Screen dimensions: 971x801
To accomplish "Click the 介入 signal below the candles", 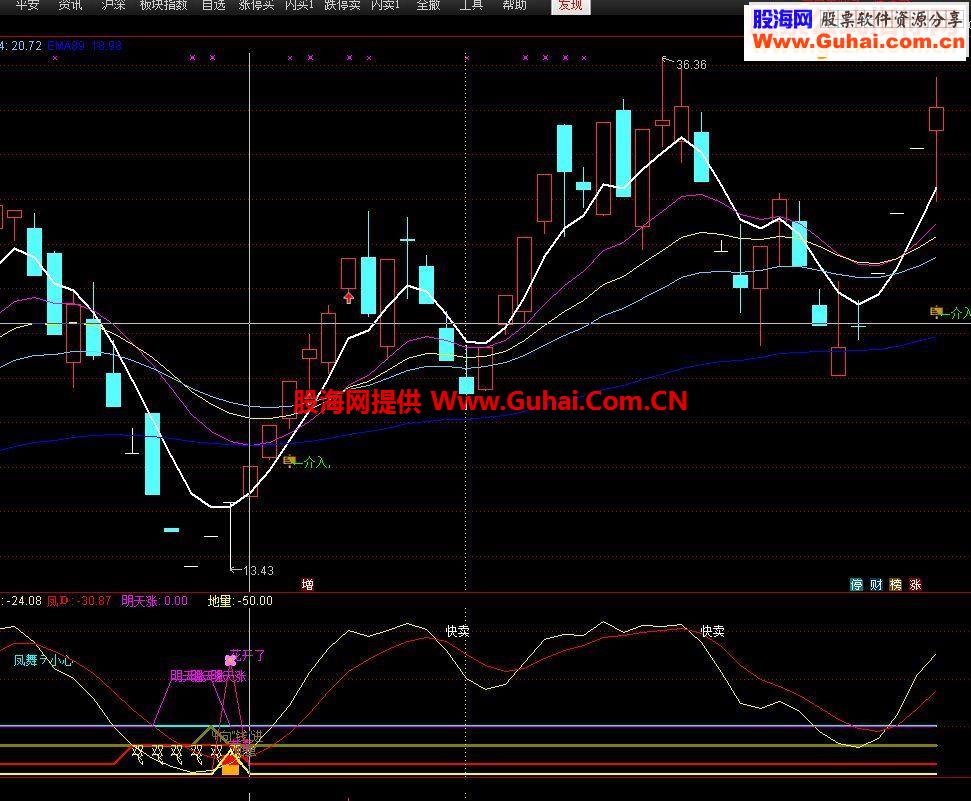I will (x=307, y=462).
